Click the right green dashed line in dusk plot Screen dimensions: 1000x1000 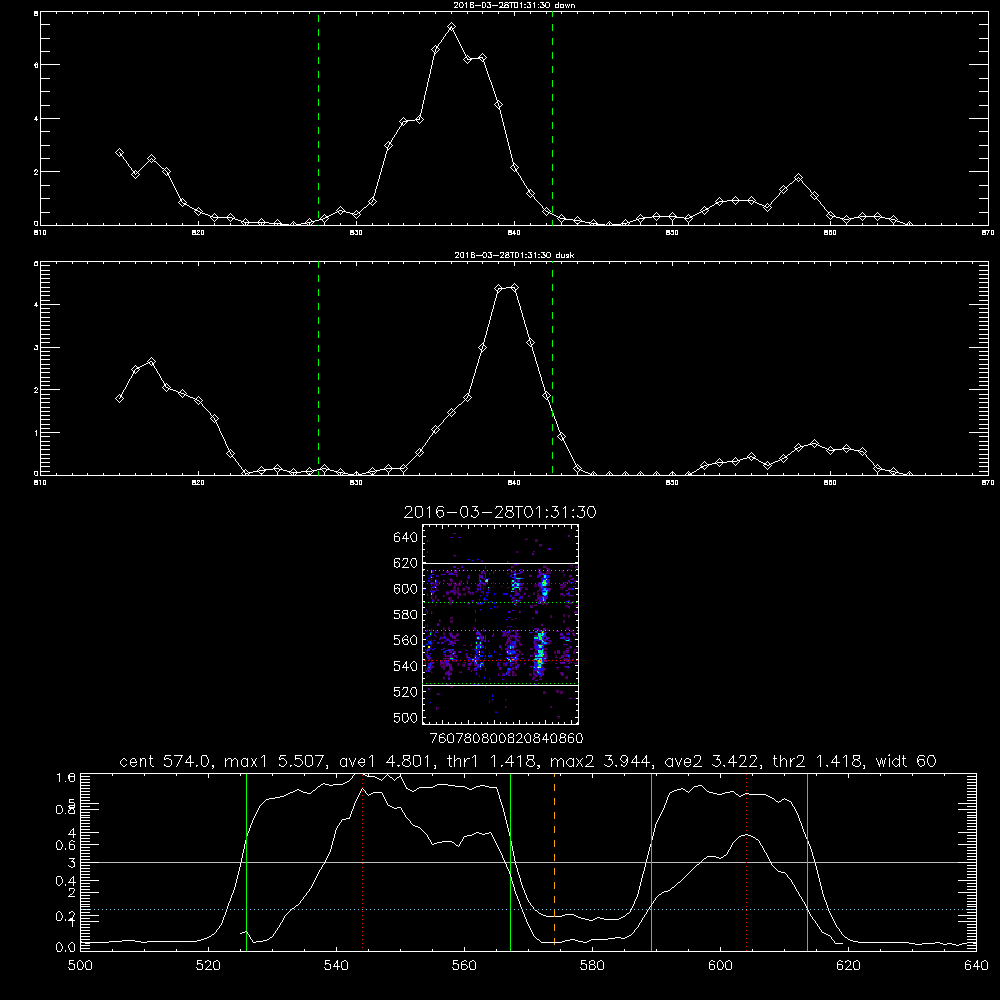click(552, 368)
